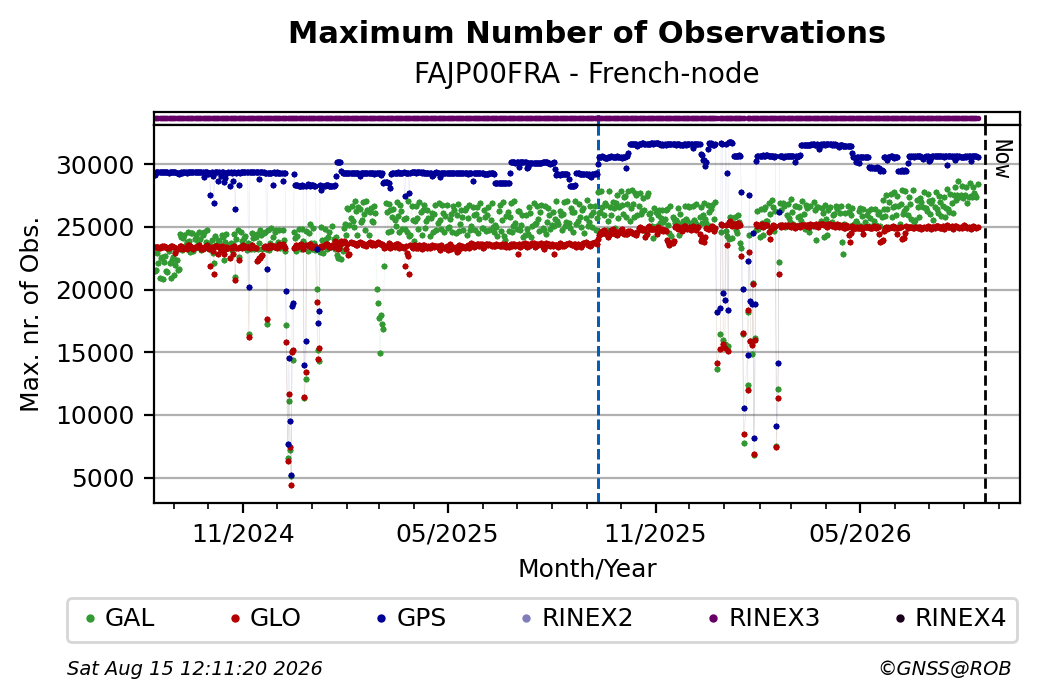Select the GLO legend label
Image resolution: width=1040 pixels, height=699 pixels.
(x=275, y=618)
